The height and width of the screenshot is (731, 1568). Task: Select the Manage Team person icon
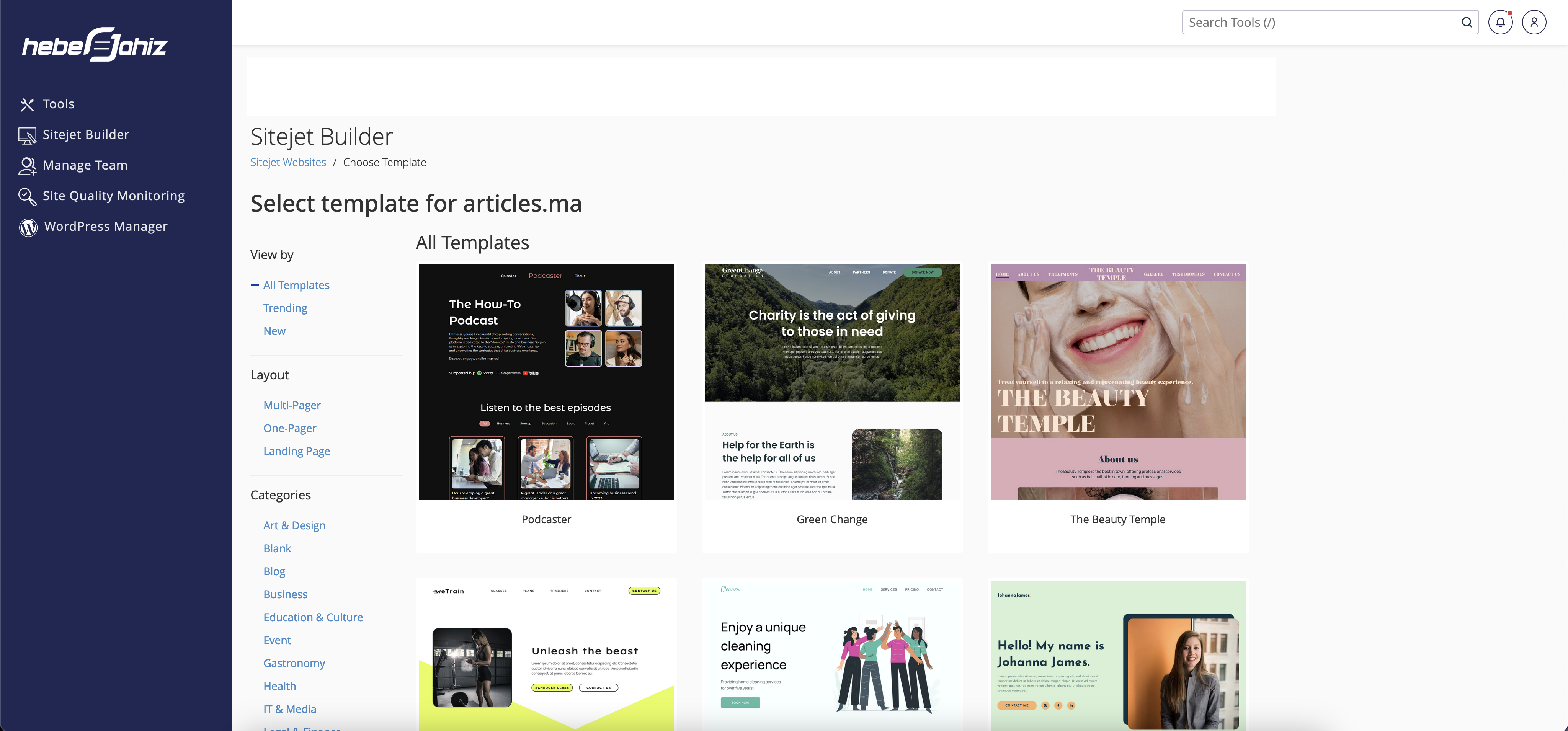click(x=27, y=166)
